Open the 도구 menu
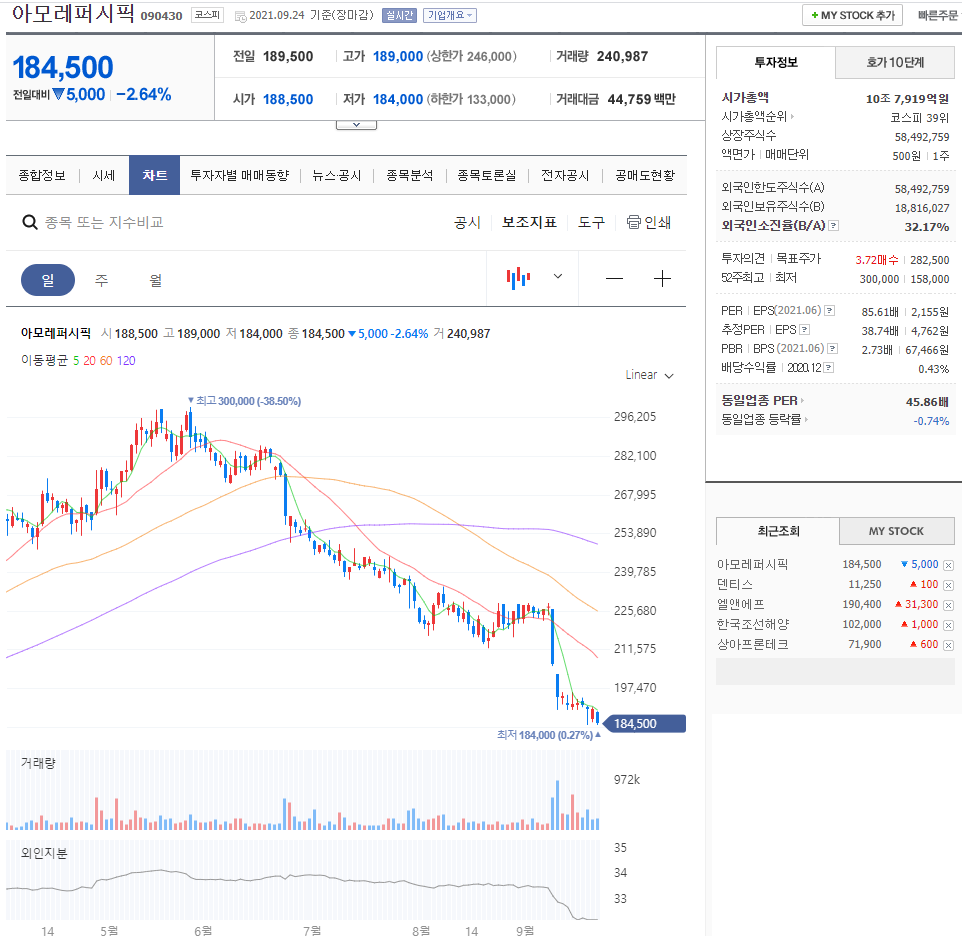This screenshot has width=962, height=936. 591,222
